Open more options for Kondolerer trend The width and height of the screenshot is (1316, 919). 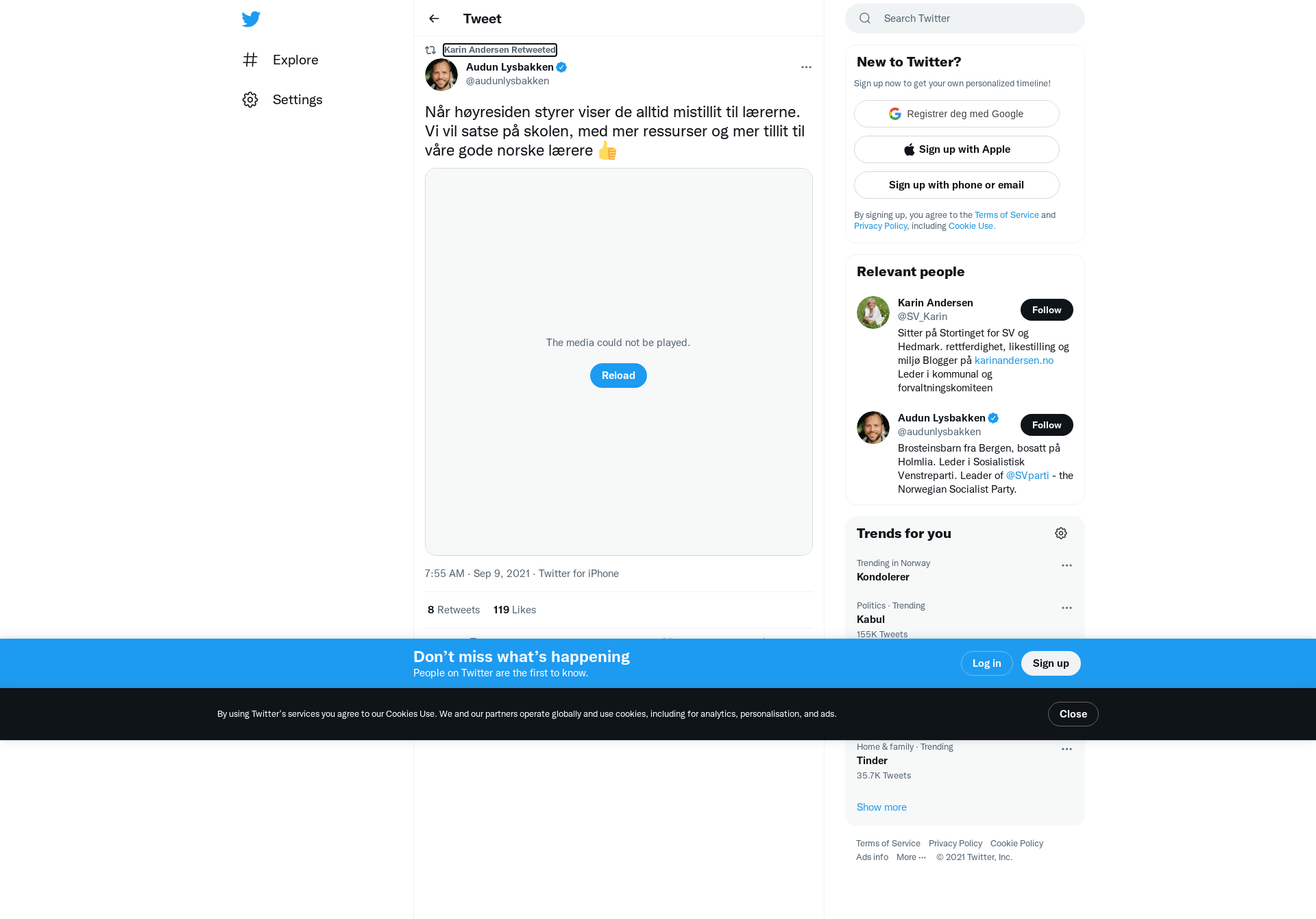(1067, 565)
